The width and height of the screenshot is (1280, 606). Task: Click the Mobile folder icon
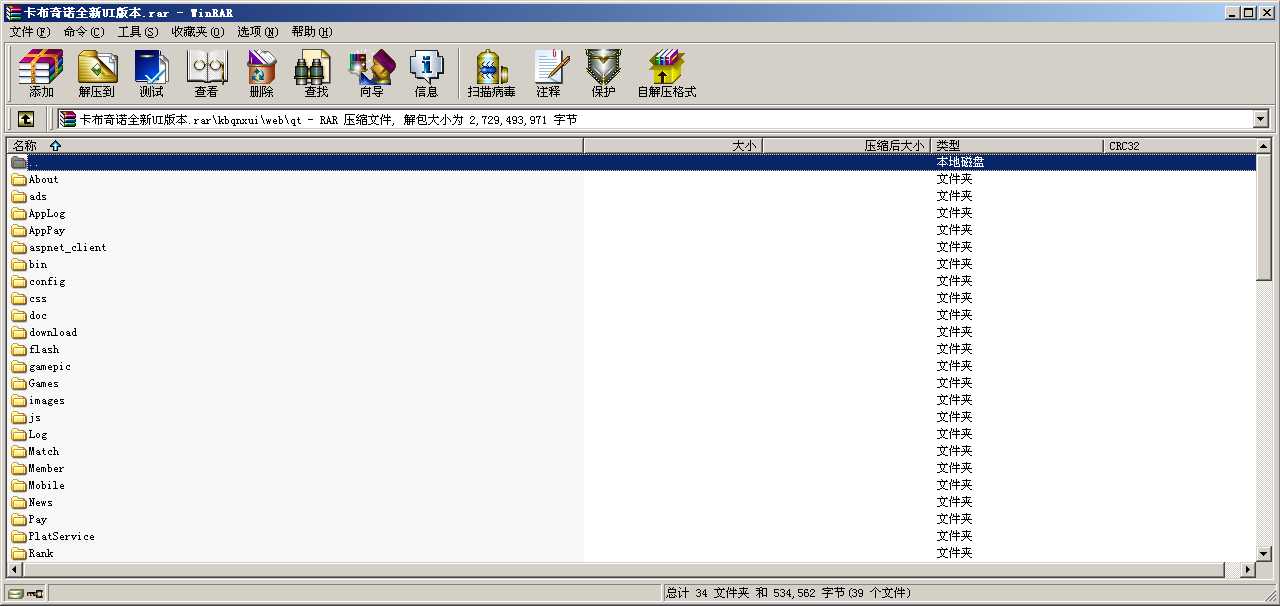tap(19, 486)
